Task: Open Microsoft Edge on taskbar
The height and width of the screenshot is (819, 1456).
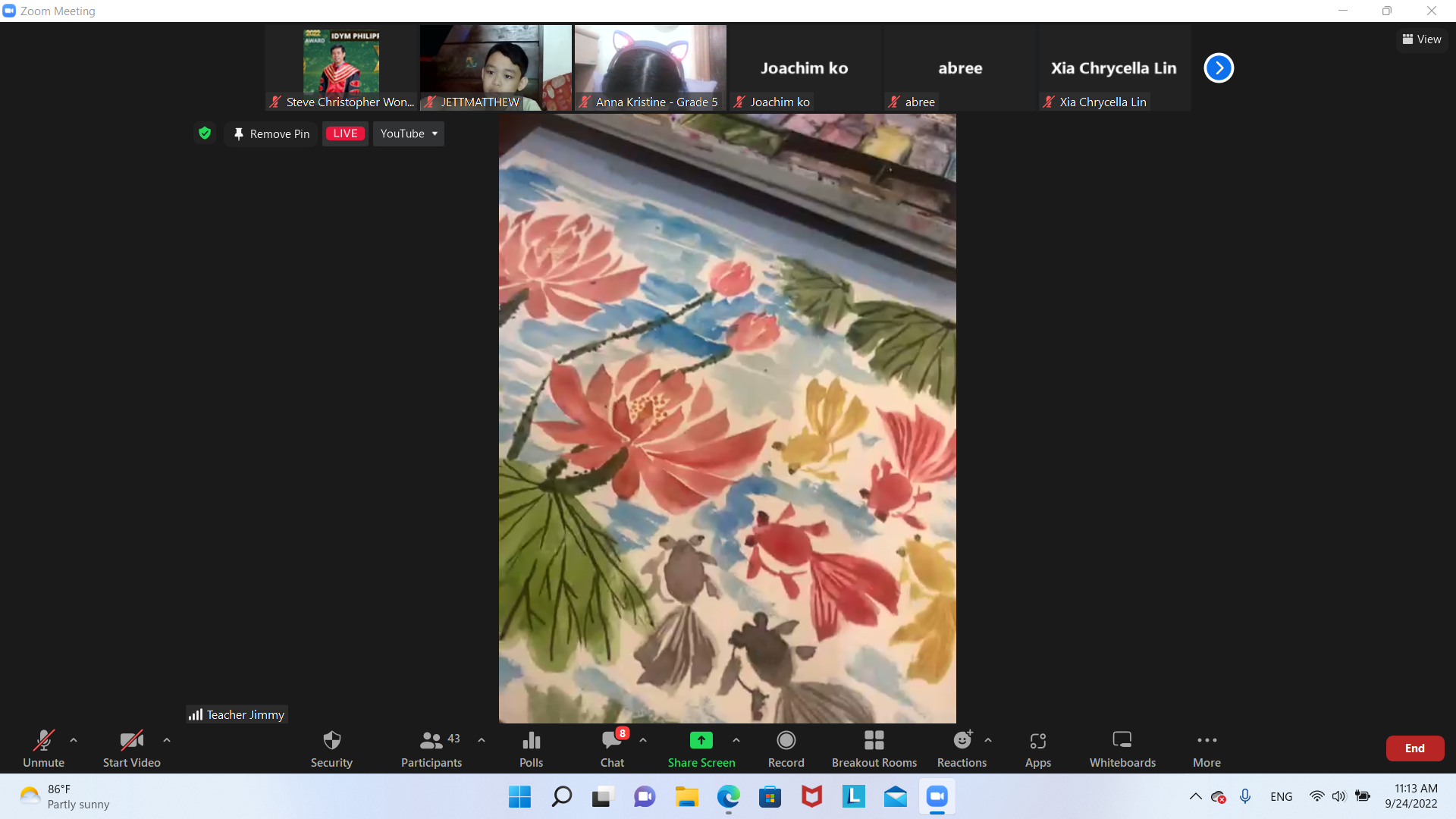Action: (728, 797)
